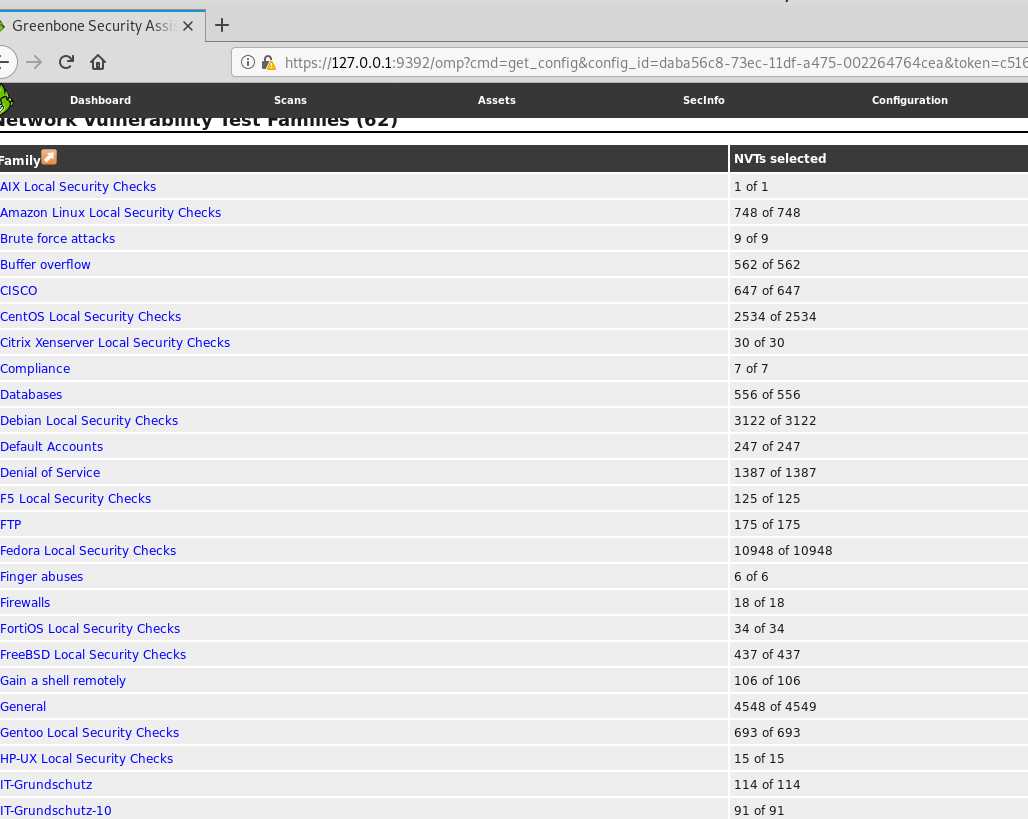Open the CISCO family link
1028x819 pixels.
[18, 290]
